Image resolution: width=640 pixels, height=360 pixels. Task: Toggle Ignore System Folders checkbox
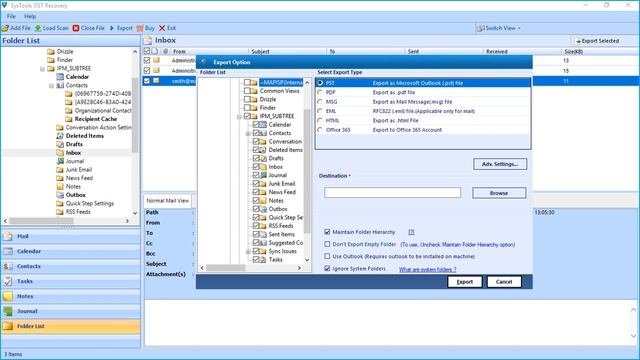click(327, 269)
